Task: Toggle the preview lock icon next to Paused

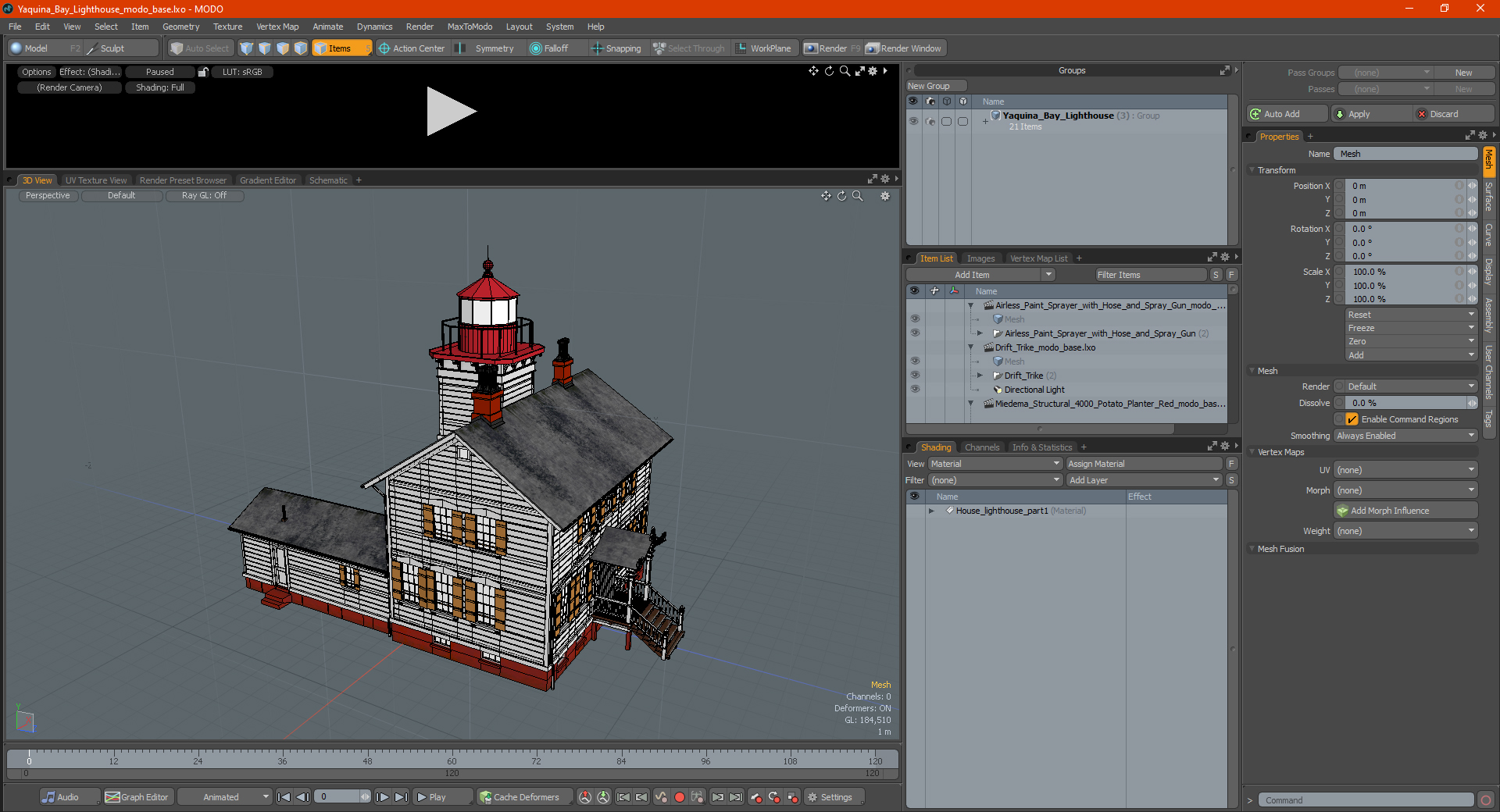Action: 203,72
